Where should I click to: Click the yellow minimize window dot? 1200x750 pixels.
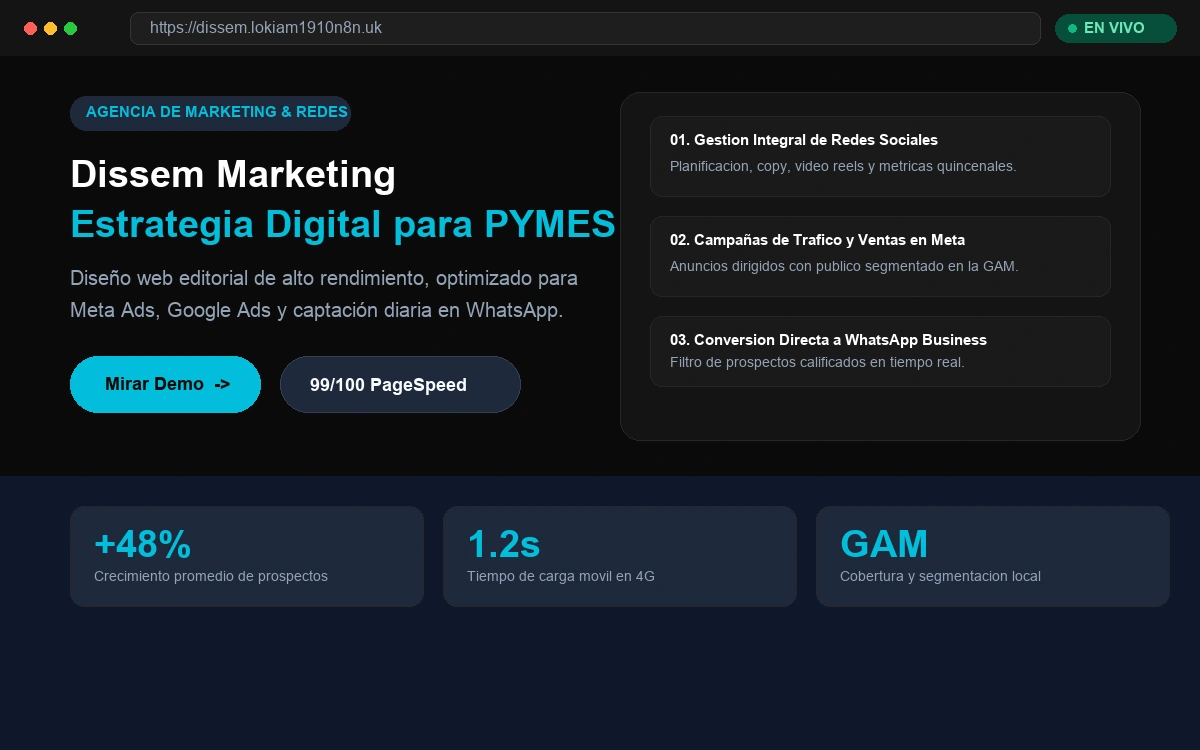(x=50, y=29)
